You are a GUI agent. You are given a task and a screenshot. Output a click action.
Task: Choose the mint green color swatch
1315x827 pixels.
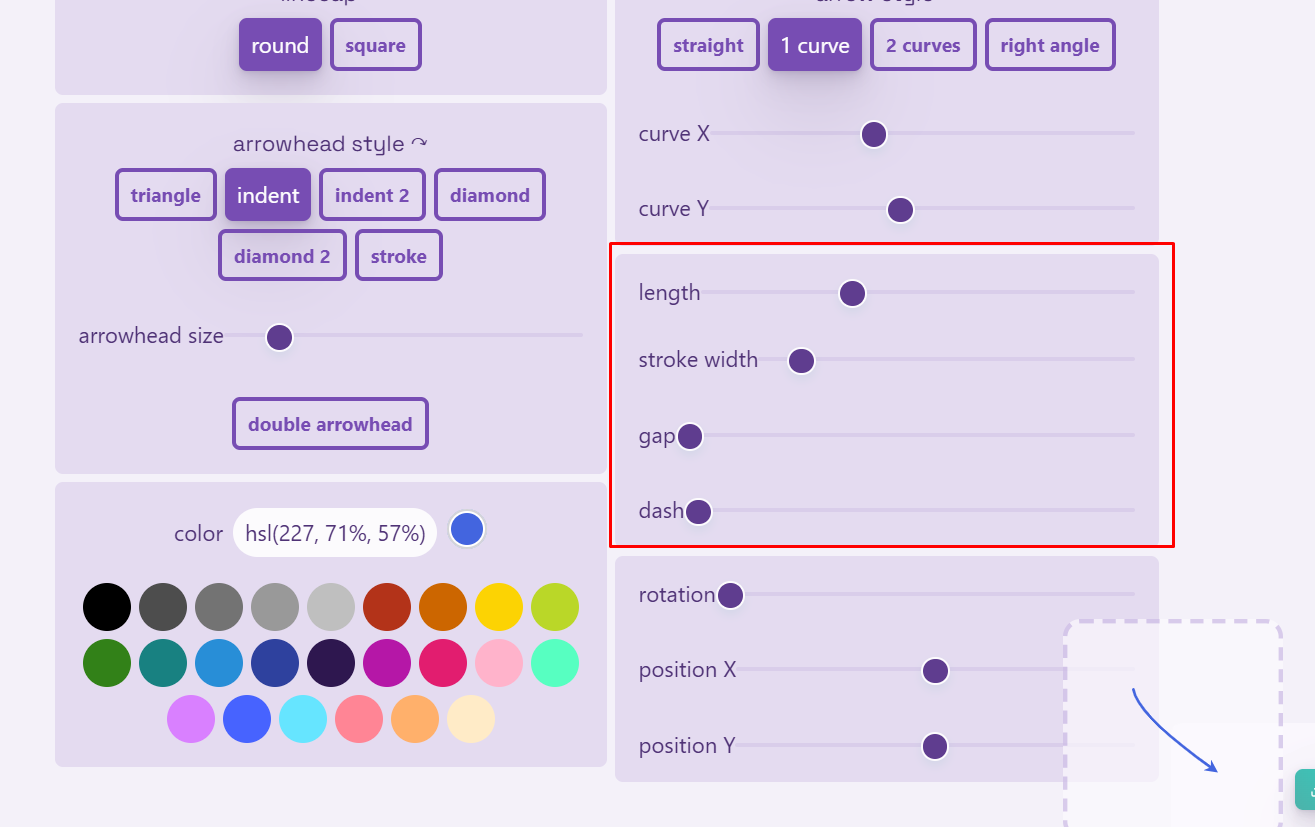pos(555,663)
